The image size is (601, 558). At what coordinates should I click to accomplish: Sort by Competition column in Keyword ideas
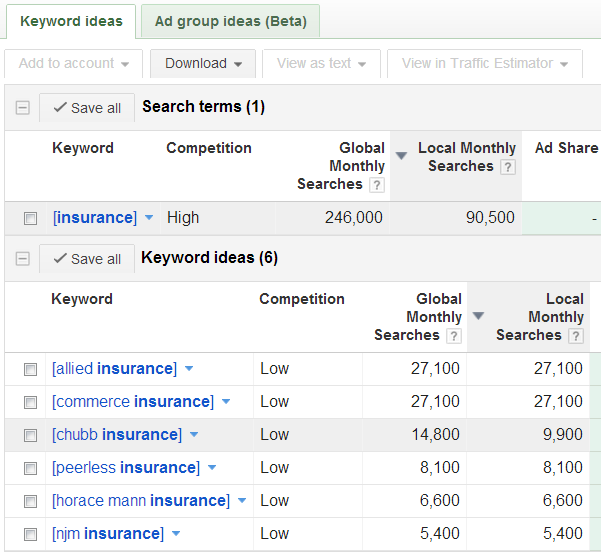click(x=302, y=299)
